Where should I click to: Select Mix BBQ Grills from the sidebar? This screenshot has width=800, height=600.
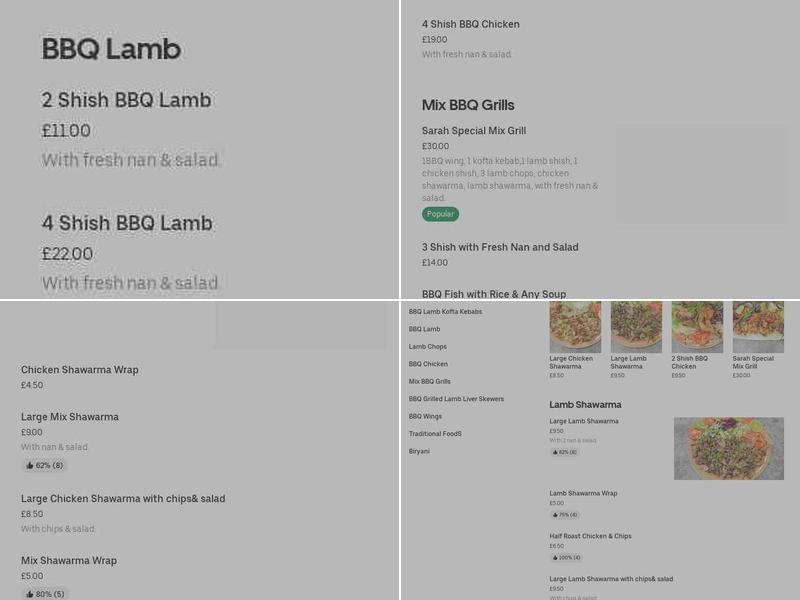pos(428,380)
